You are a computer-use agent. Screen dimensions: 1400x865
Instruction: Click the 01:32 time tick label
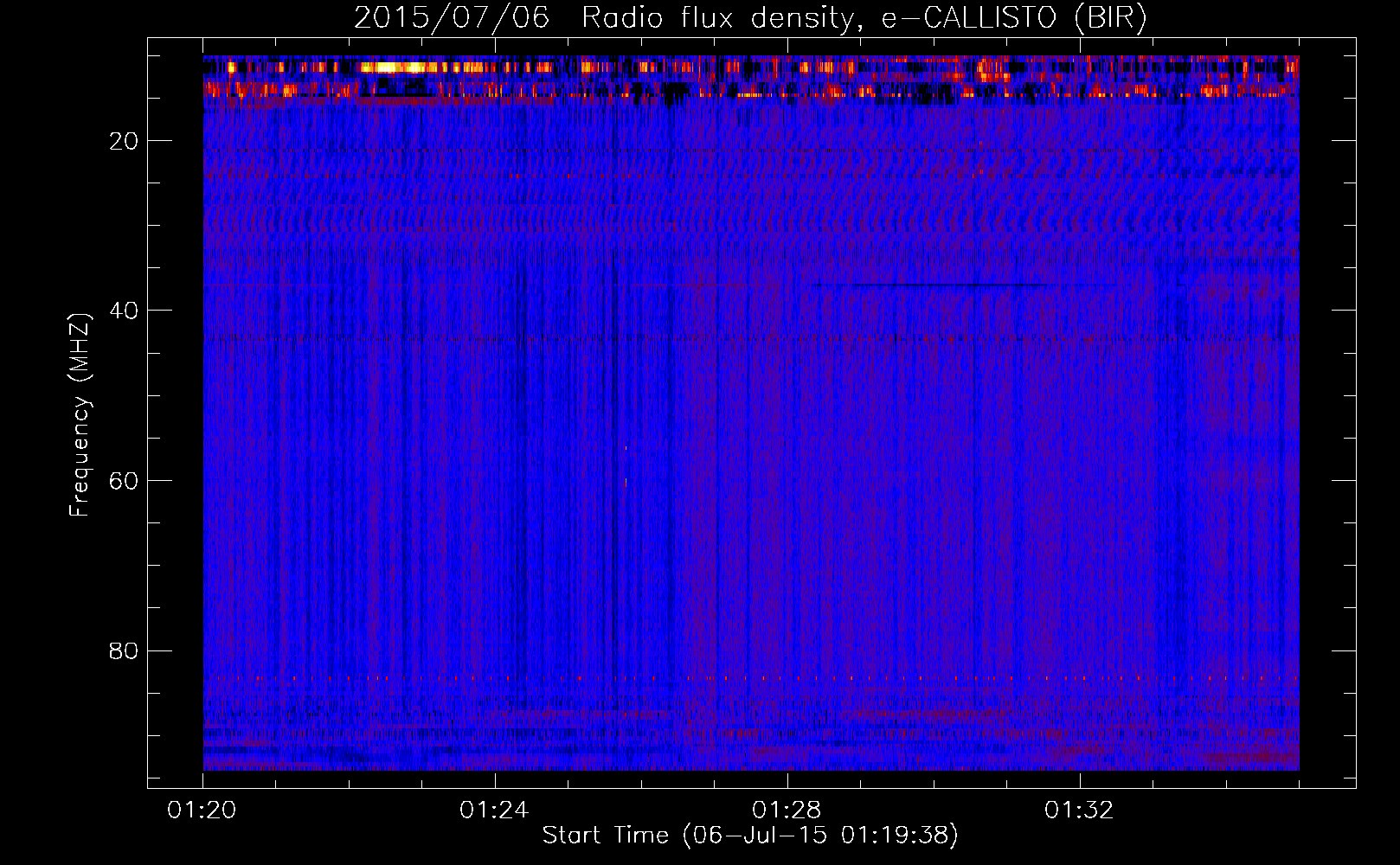1079,811
